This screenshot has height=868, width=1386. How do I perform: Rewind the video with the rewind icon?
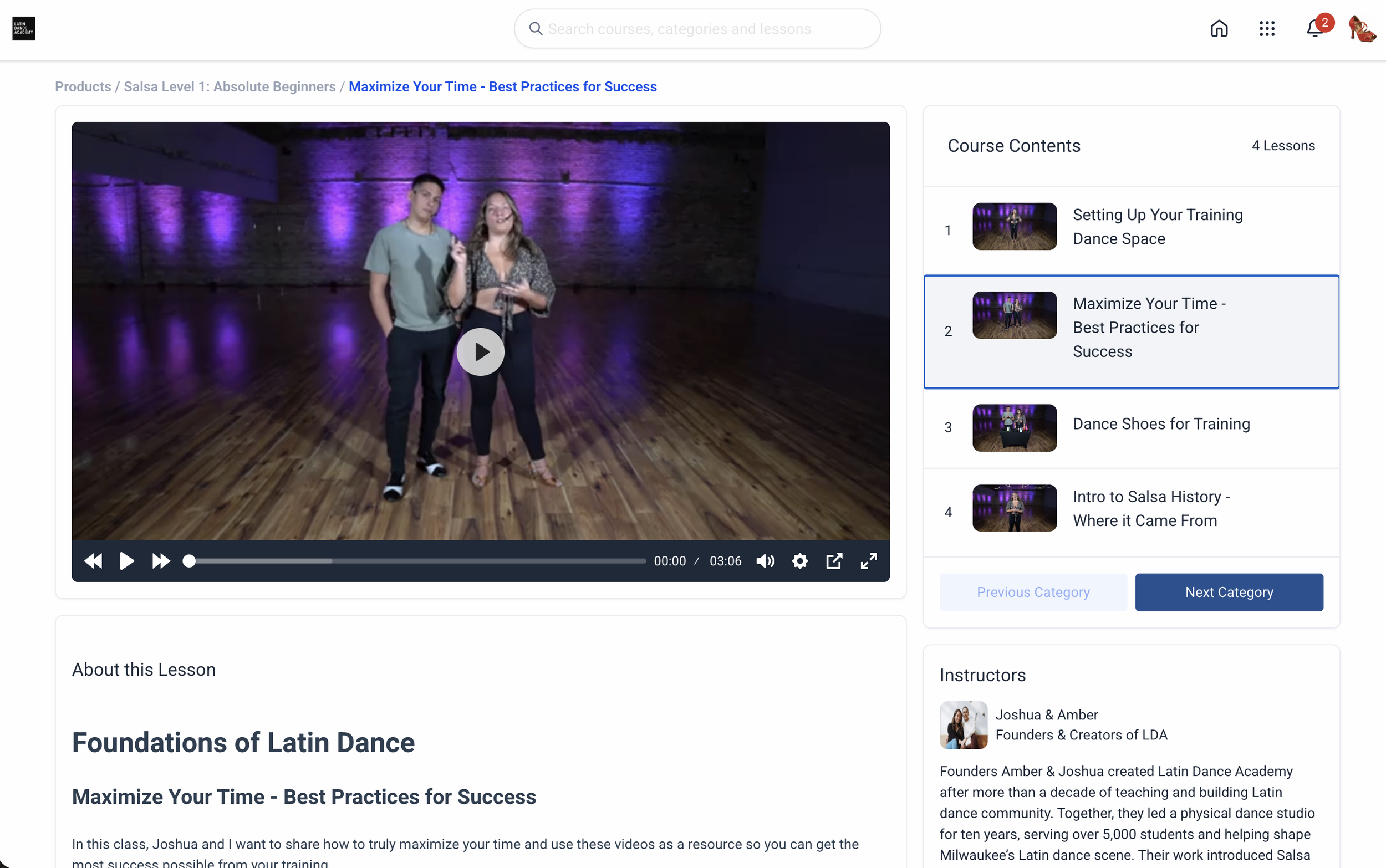pyautogui.click(x=93, y=561)
